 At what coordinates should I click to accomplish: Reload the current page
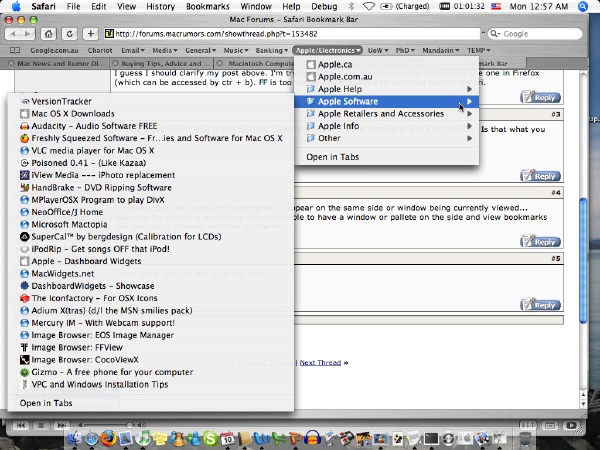(x=70, y=34)
